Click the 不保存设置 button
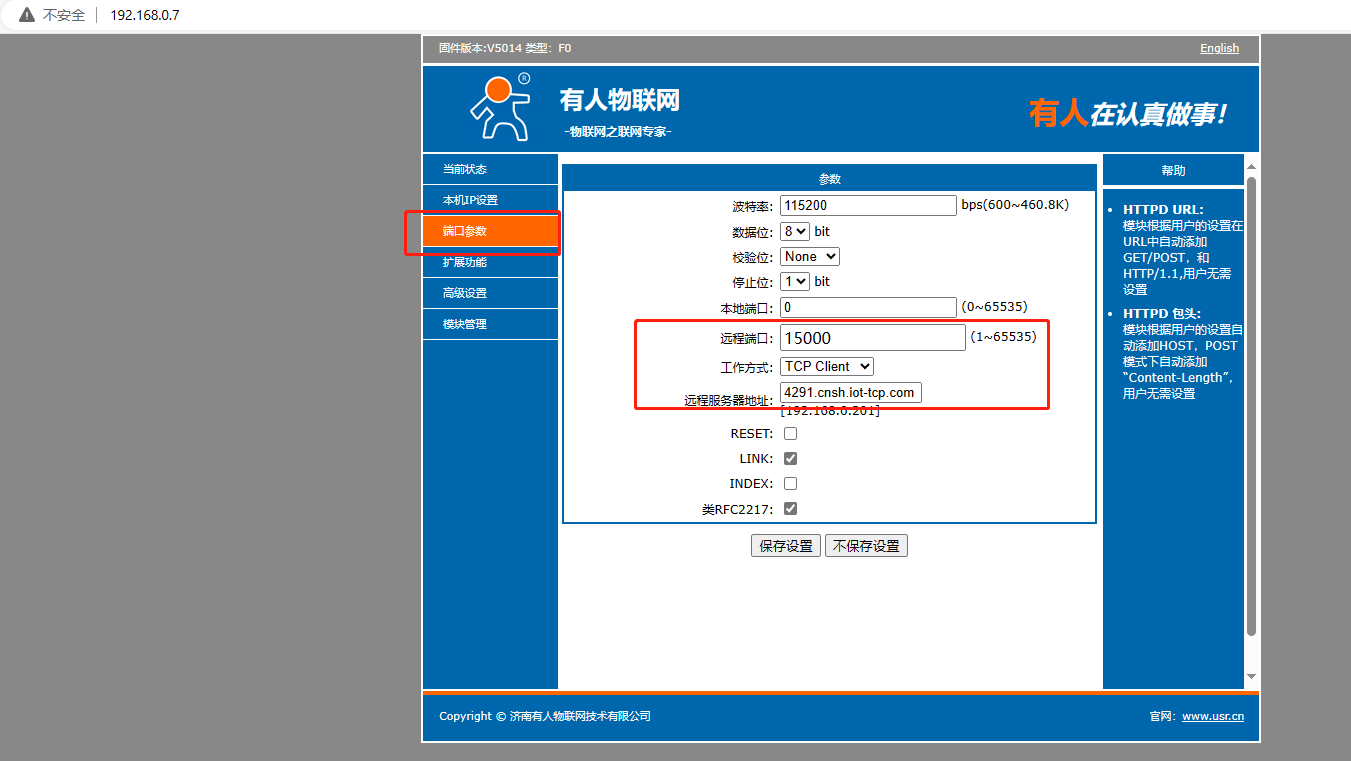 866,546
